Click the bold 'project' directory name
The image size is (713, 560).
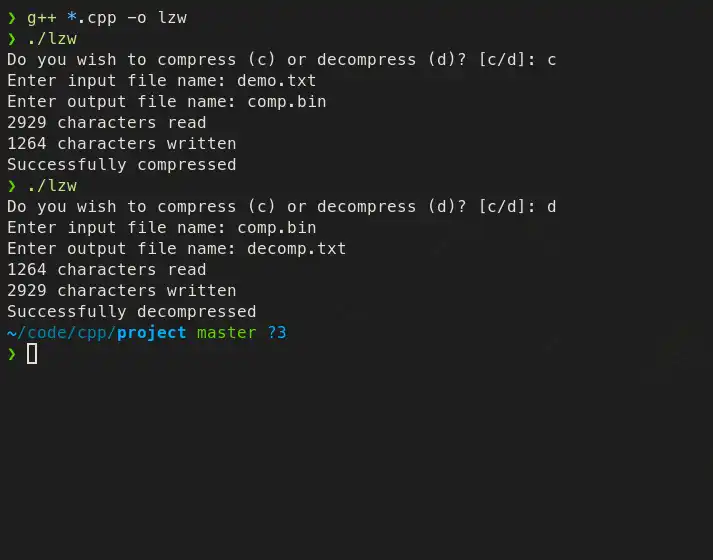pyautogui.click(x=151, y=333)
